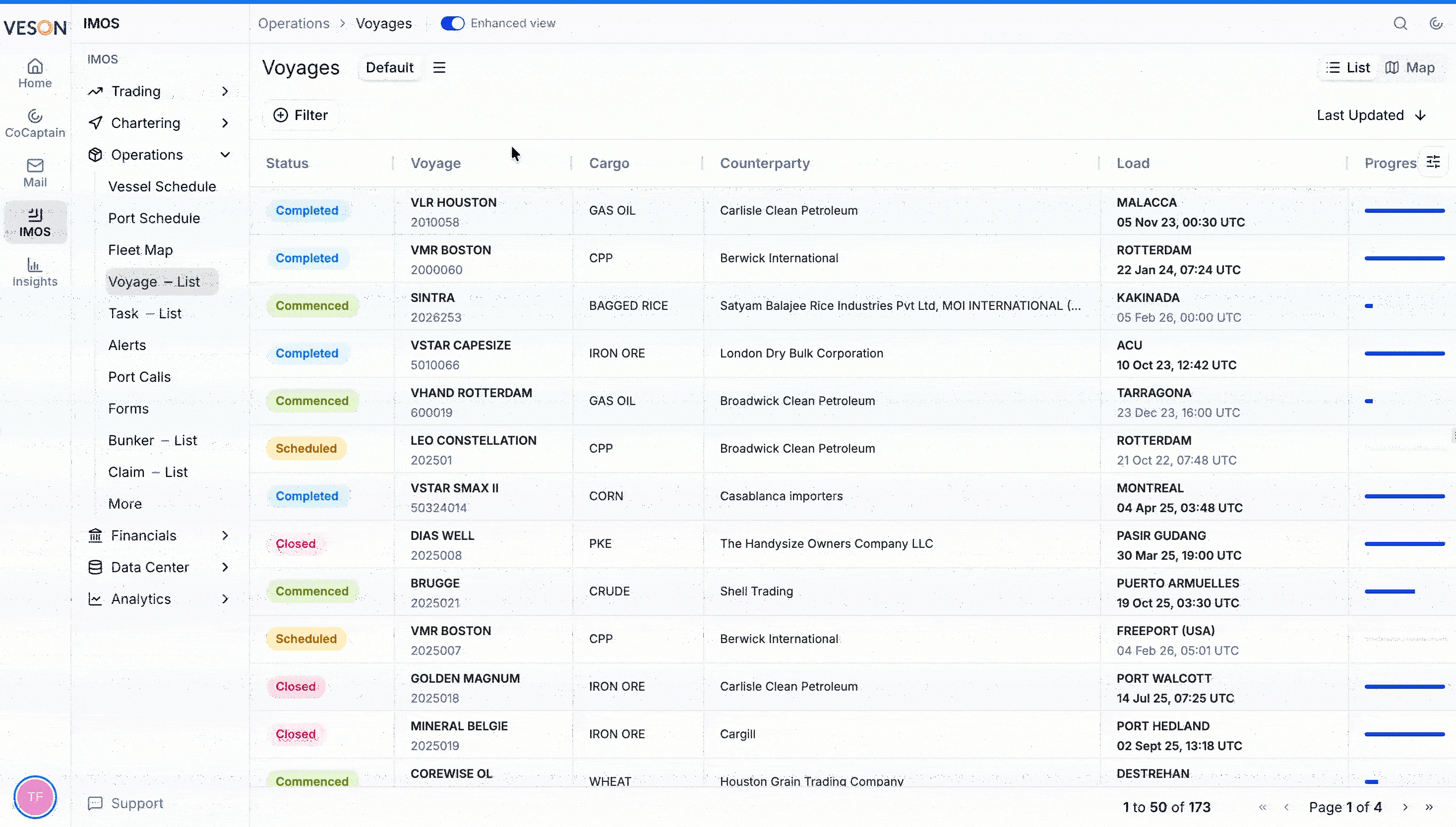The width and height of the screenshot is (1456, 827).
Task: Open the column settings sliders icon
Action: coord(1433,162)
